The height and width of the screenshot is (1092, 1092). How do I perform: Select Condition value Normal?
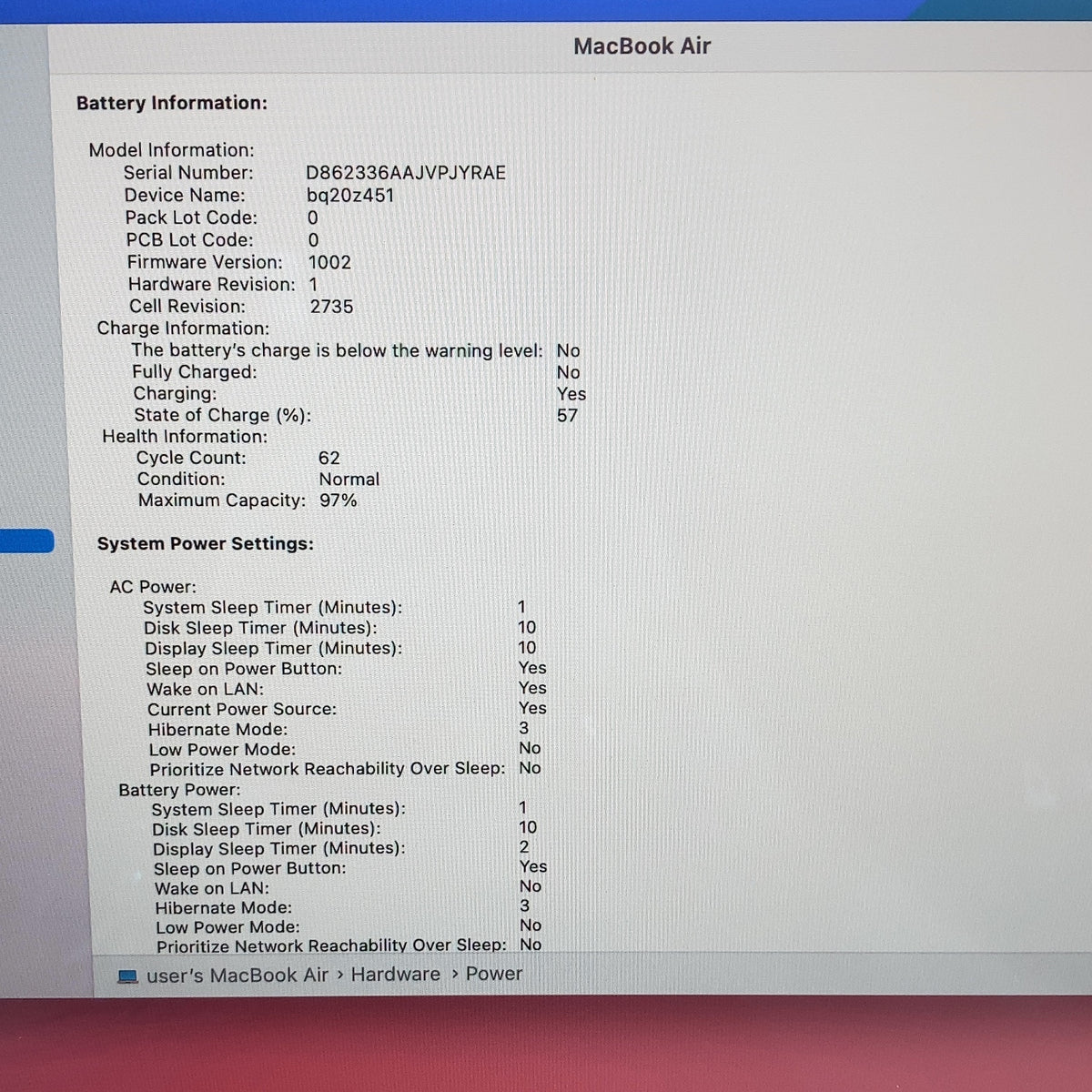point(349,480)
